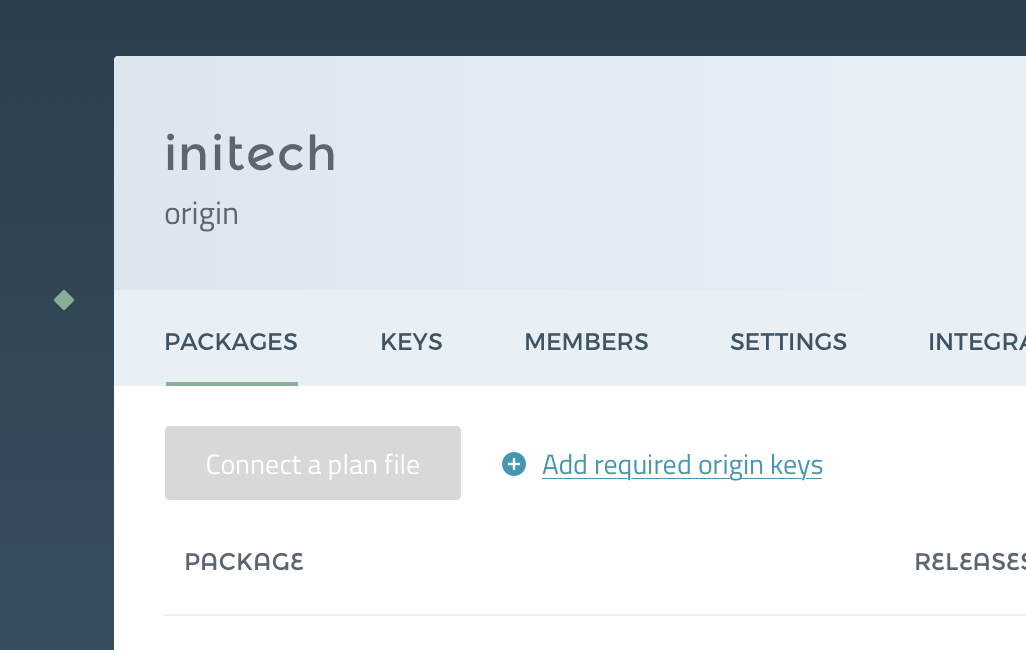Click the PACKAGE column header
The height and width of the screenshot is (650, 1026).
pos(244,562)
